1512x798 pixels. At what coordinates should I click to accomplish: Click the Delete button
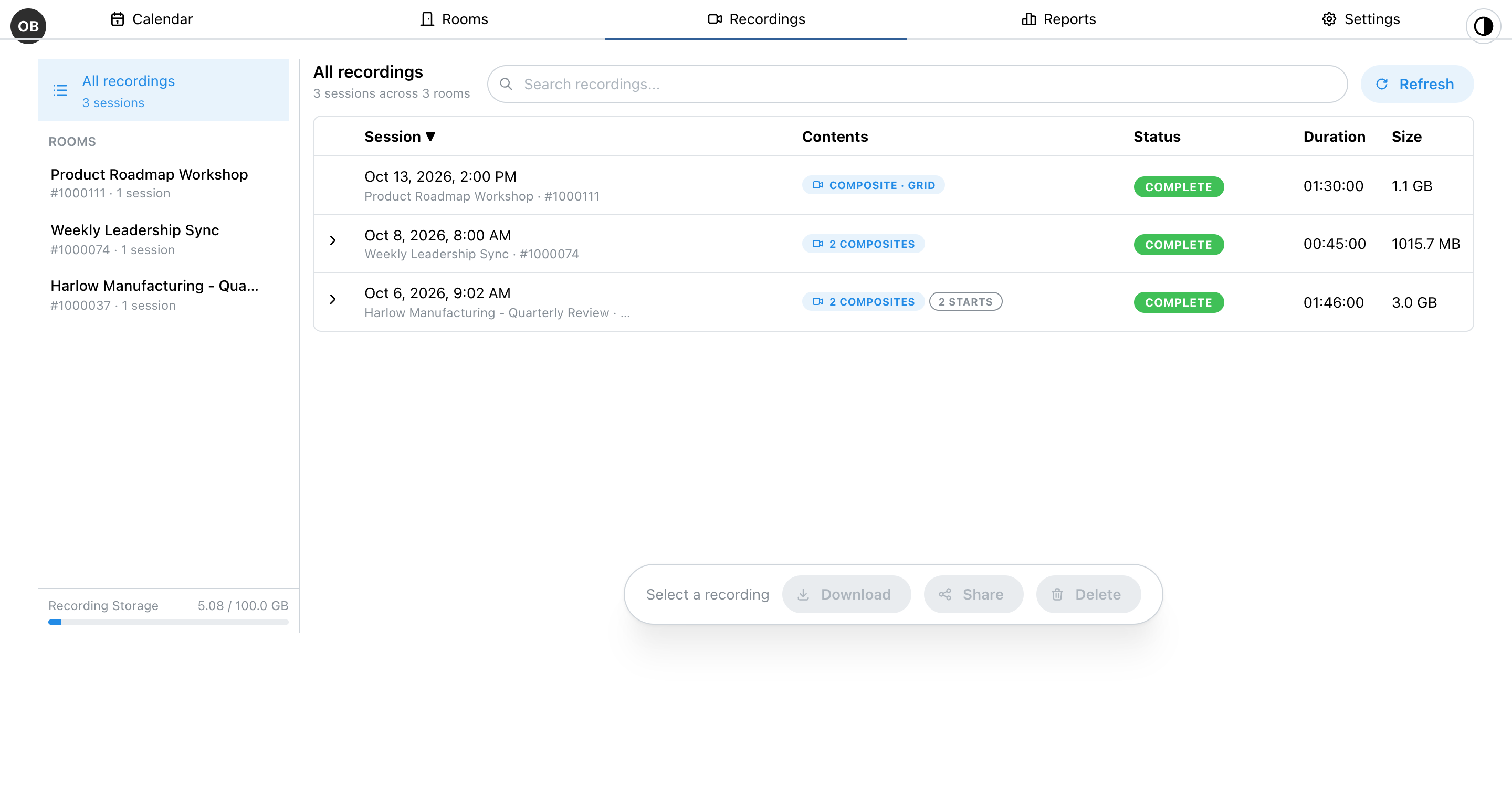1088,594
